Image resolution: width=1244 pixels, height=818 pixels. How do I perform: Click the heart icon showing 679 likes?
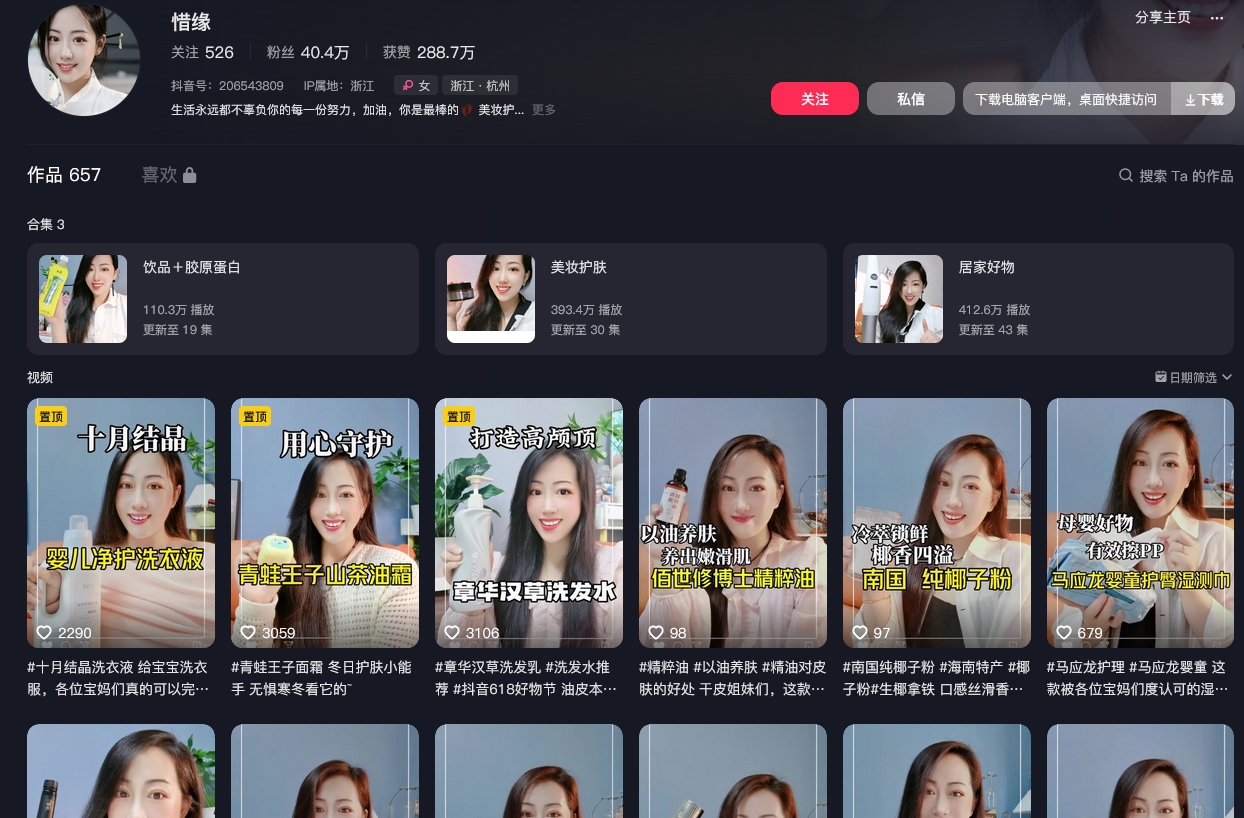pos(1064,633)
